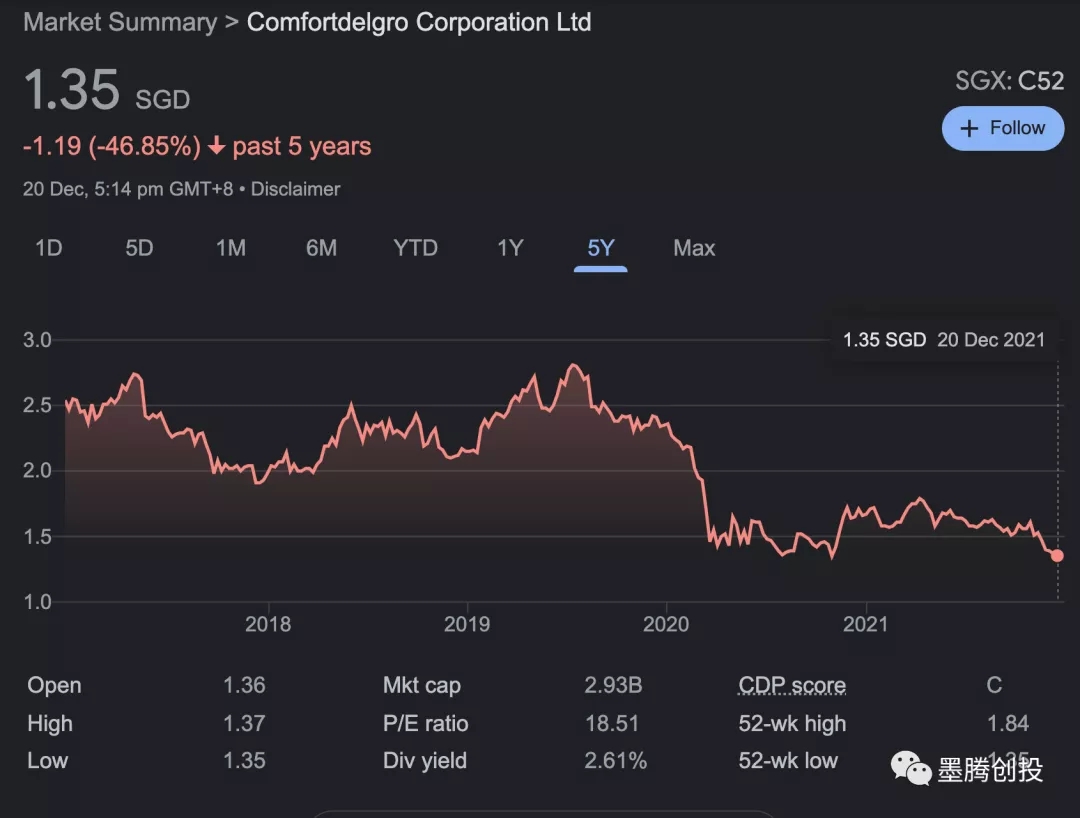Screen dimensions: 1080x818
Task: Click the CDP score label link
Action: click(x=792, y=686)
